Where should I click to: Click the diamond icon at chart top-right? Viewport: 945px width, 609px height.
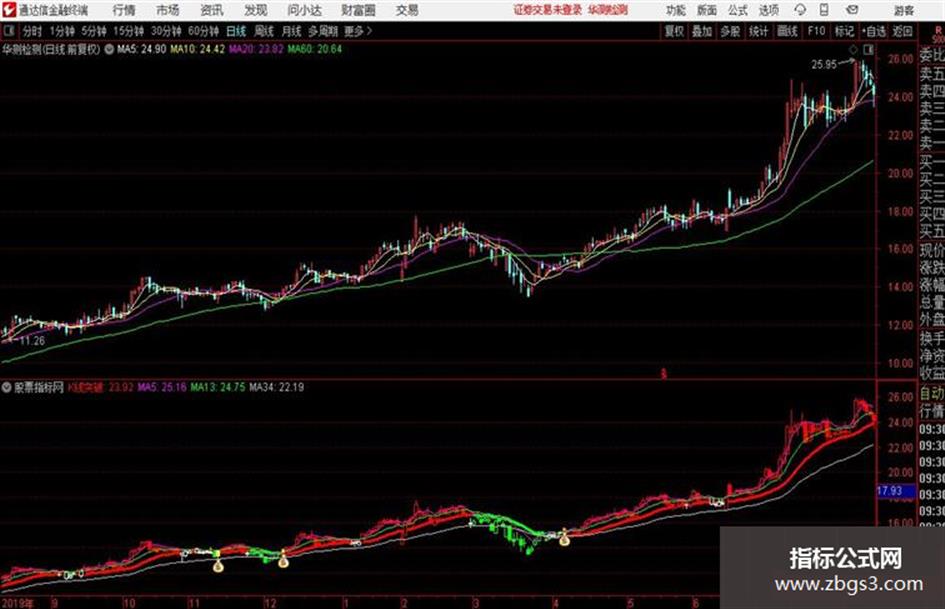pyautogui.click(x=853, y=49)
